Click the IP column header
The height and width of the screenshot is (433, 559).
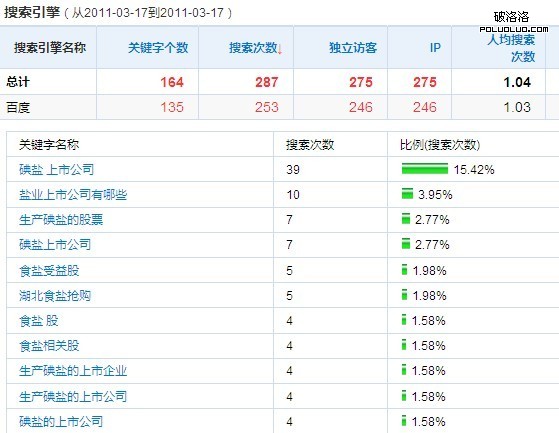[x=435, y=48]
